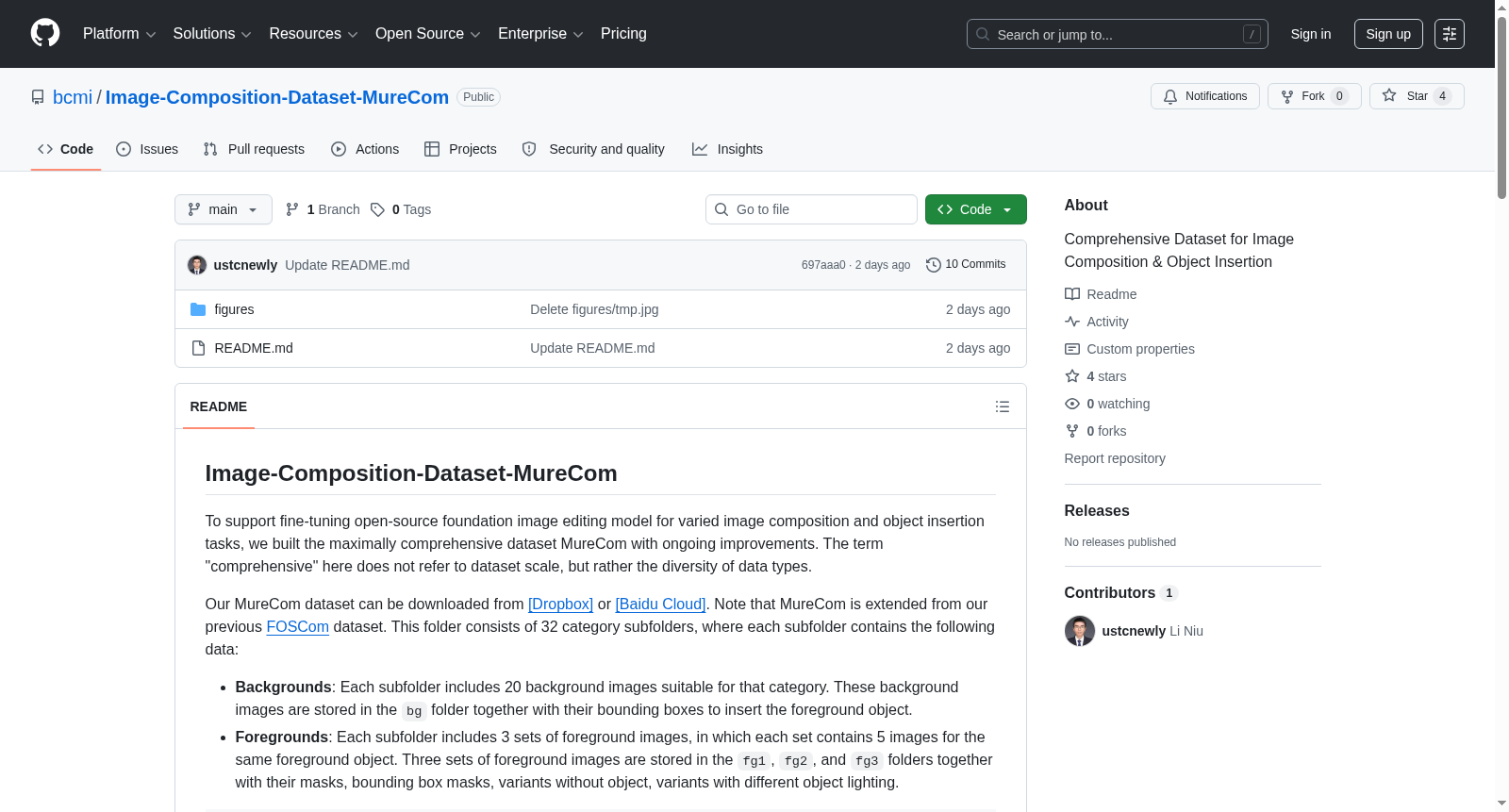Open the Contributors heading link
Viewport: 1509px width, 812px height.
pos(1121,593)
